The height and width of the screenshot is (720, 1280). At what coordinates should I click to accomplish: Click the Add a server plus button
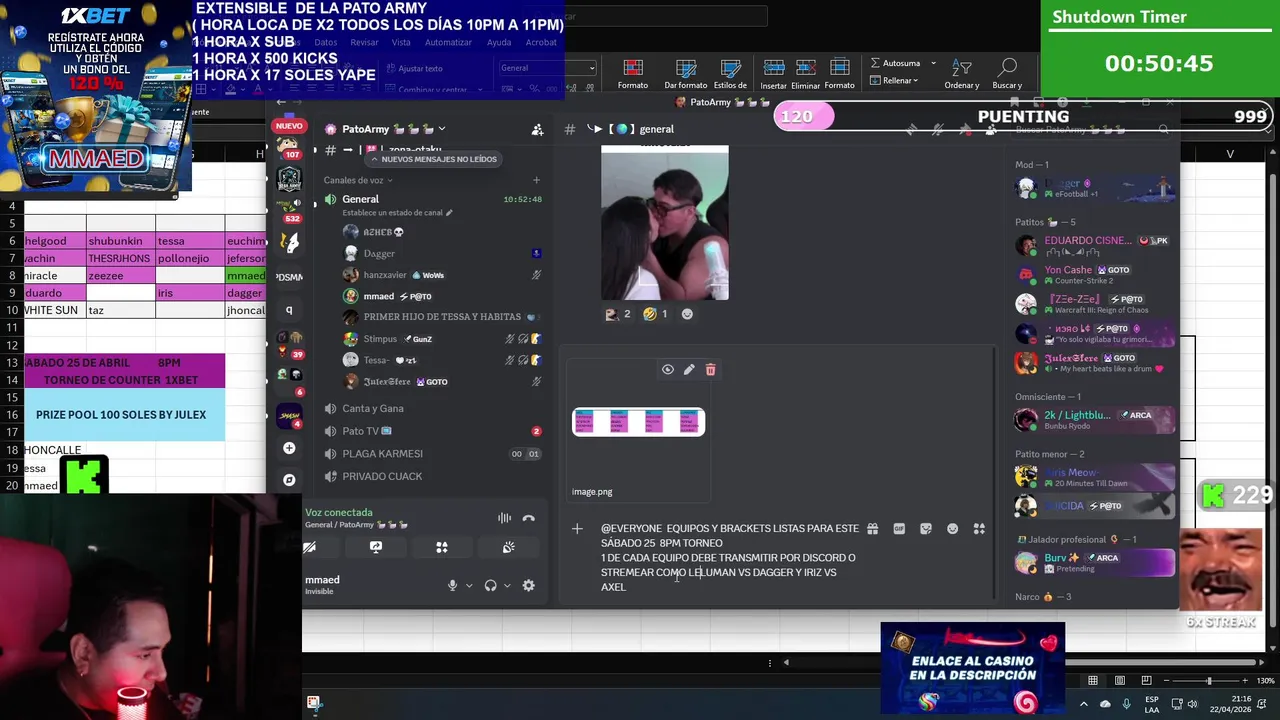click(x=289, y=448)
